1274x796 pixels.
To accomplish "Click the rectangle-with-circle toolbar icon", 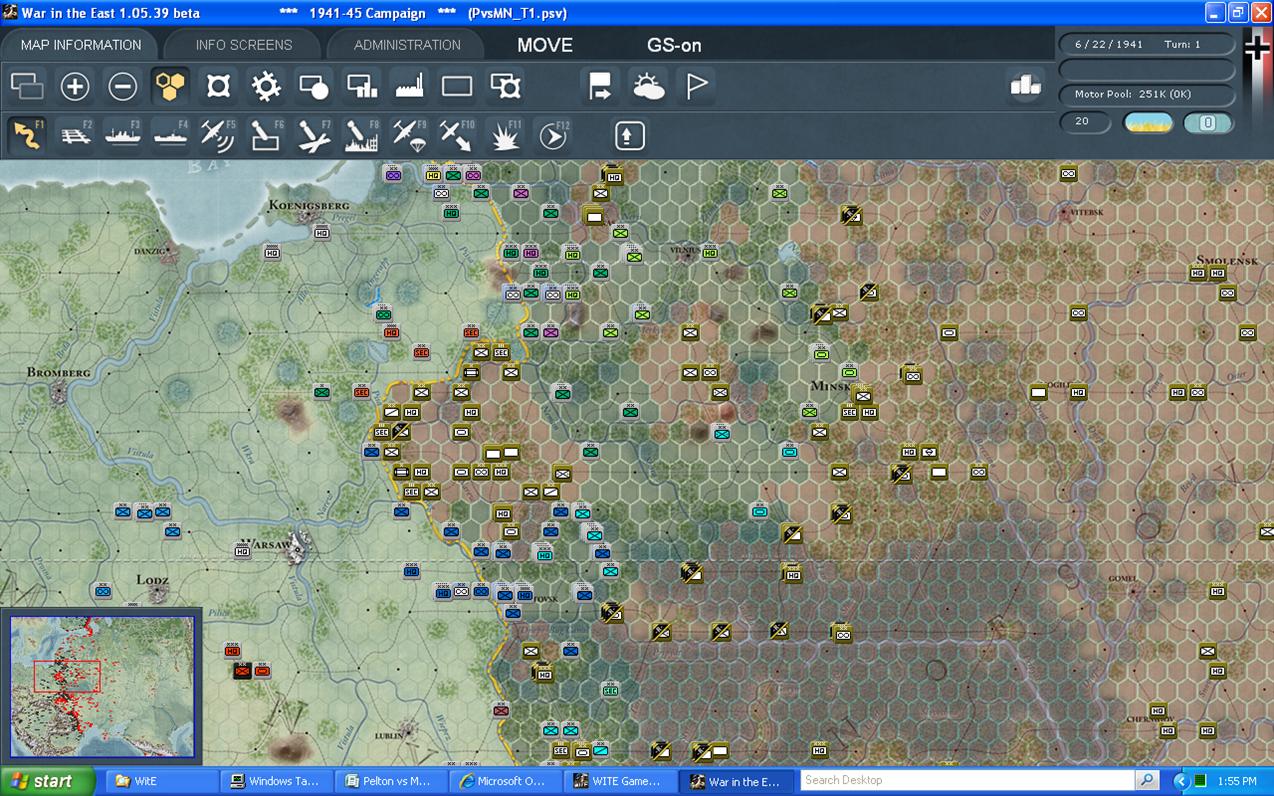I will tap(314, 86).
